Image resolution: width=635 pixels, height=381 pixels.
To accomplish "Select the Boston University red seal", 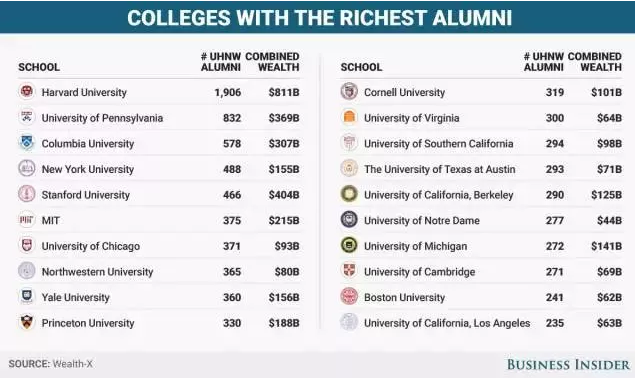I will 349,296.
